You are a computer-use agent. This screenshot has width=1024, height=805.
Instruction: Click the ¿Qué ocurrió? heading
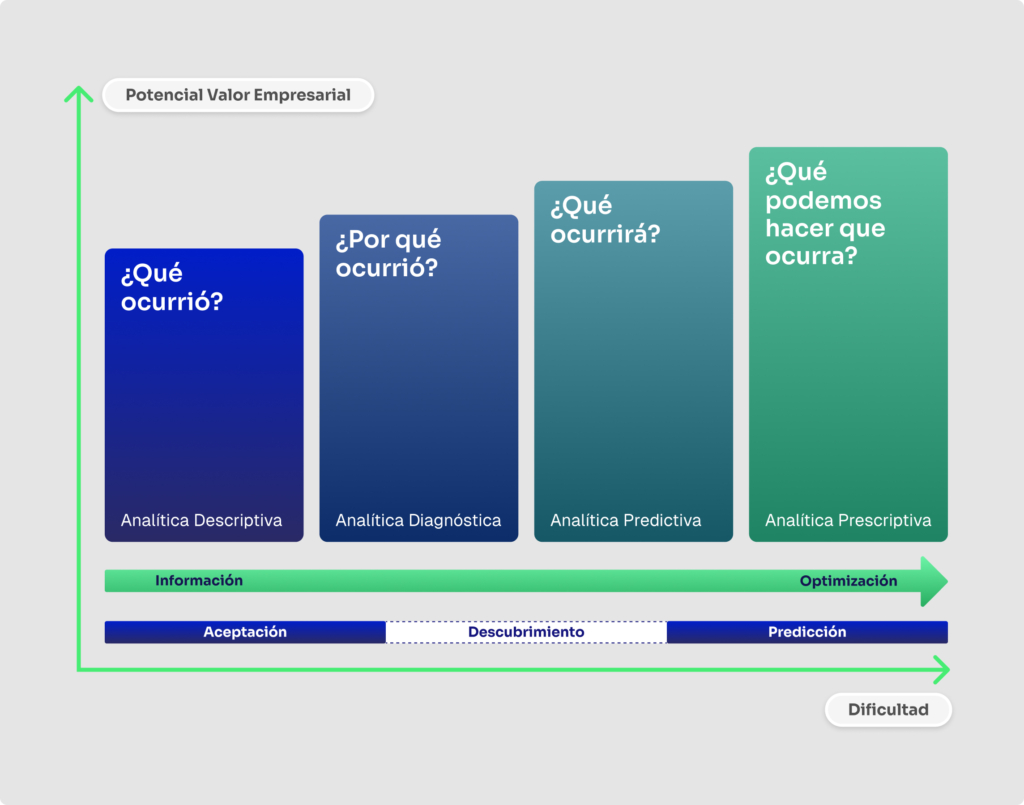pyautogui.click(x=172, y=288)
